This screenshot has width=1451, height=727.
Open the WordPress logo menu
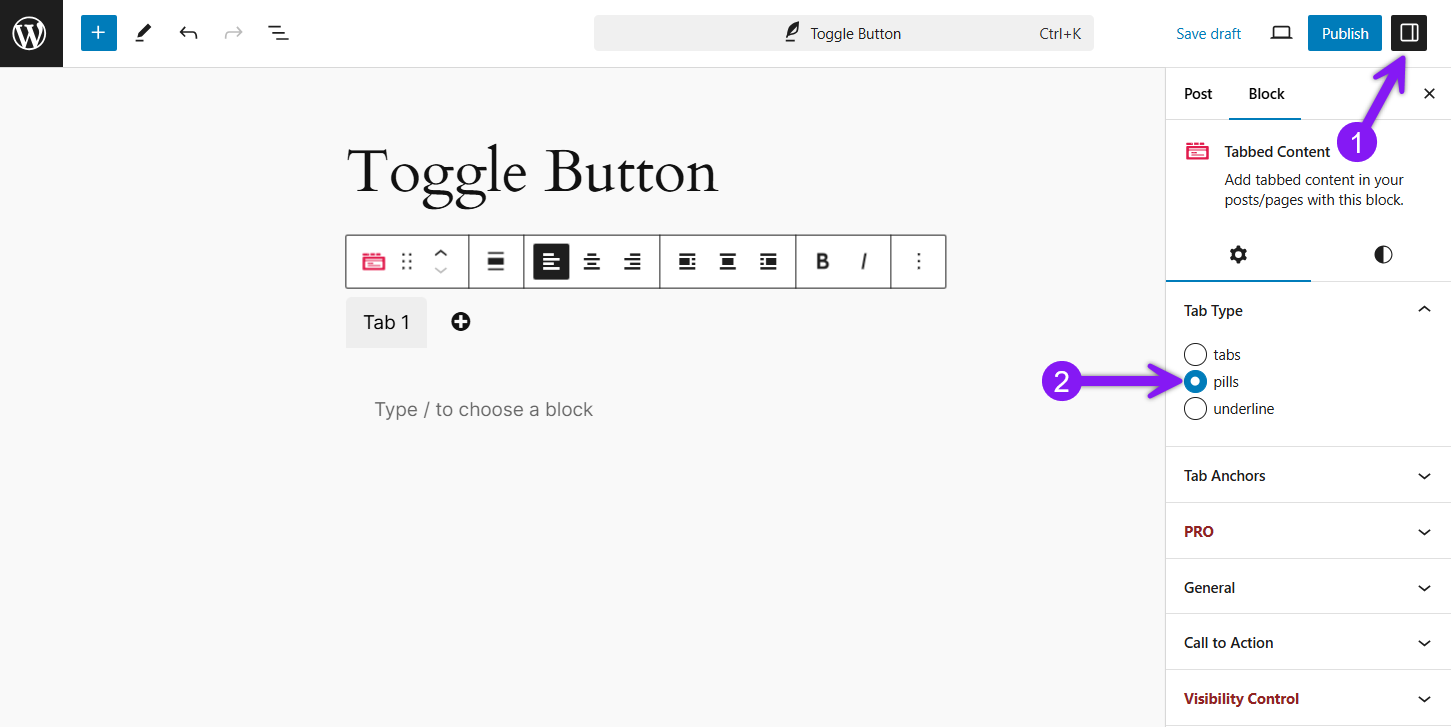coord(31,33)
